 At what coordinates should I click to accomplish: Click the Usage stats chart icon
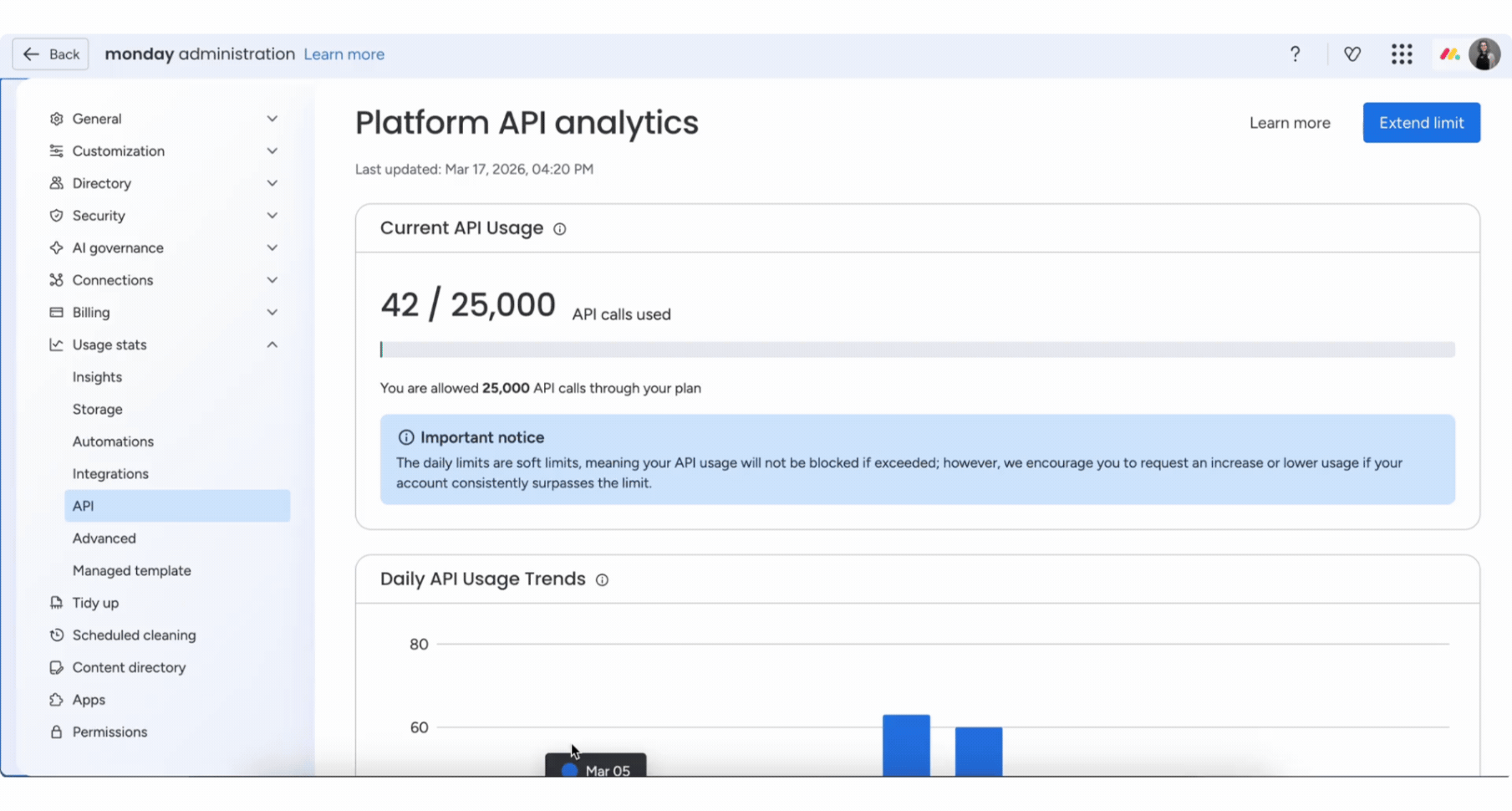pyautogui.click(x=56, y=345)
